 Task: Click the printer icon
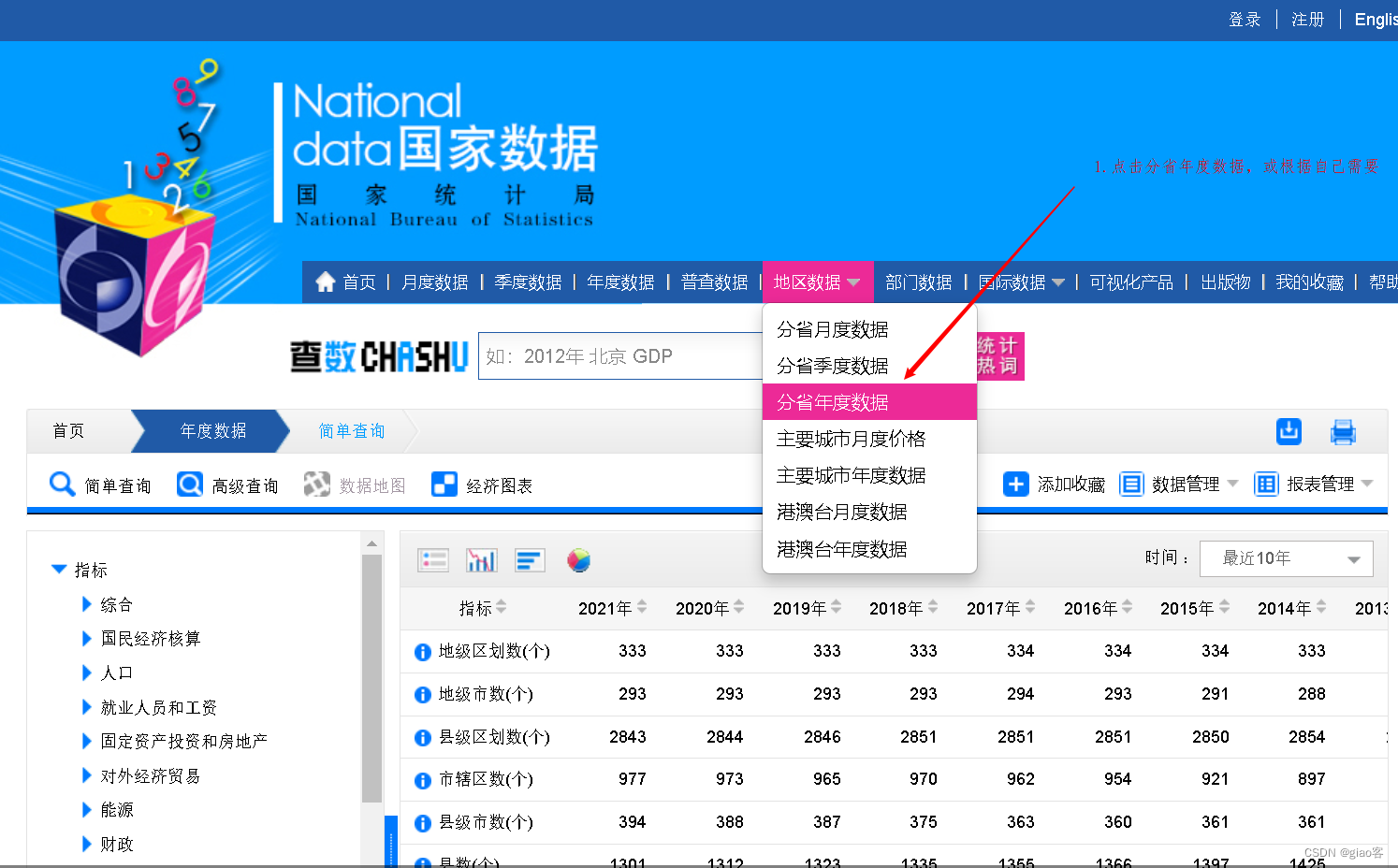click(1343, 431)
